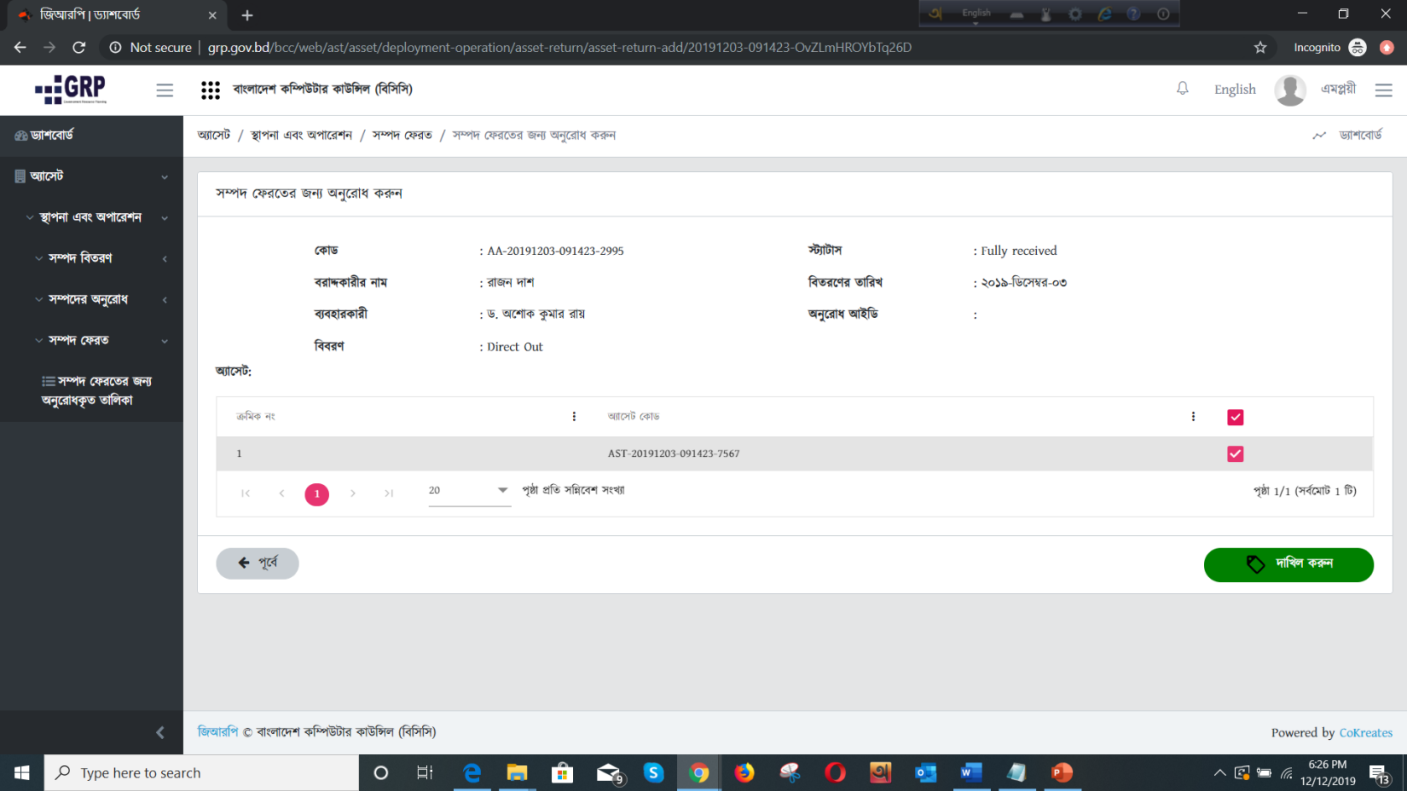
Task: Open column menu for অ্যাসেট কোড
Action: (x=1193, y=416)
